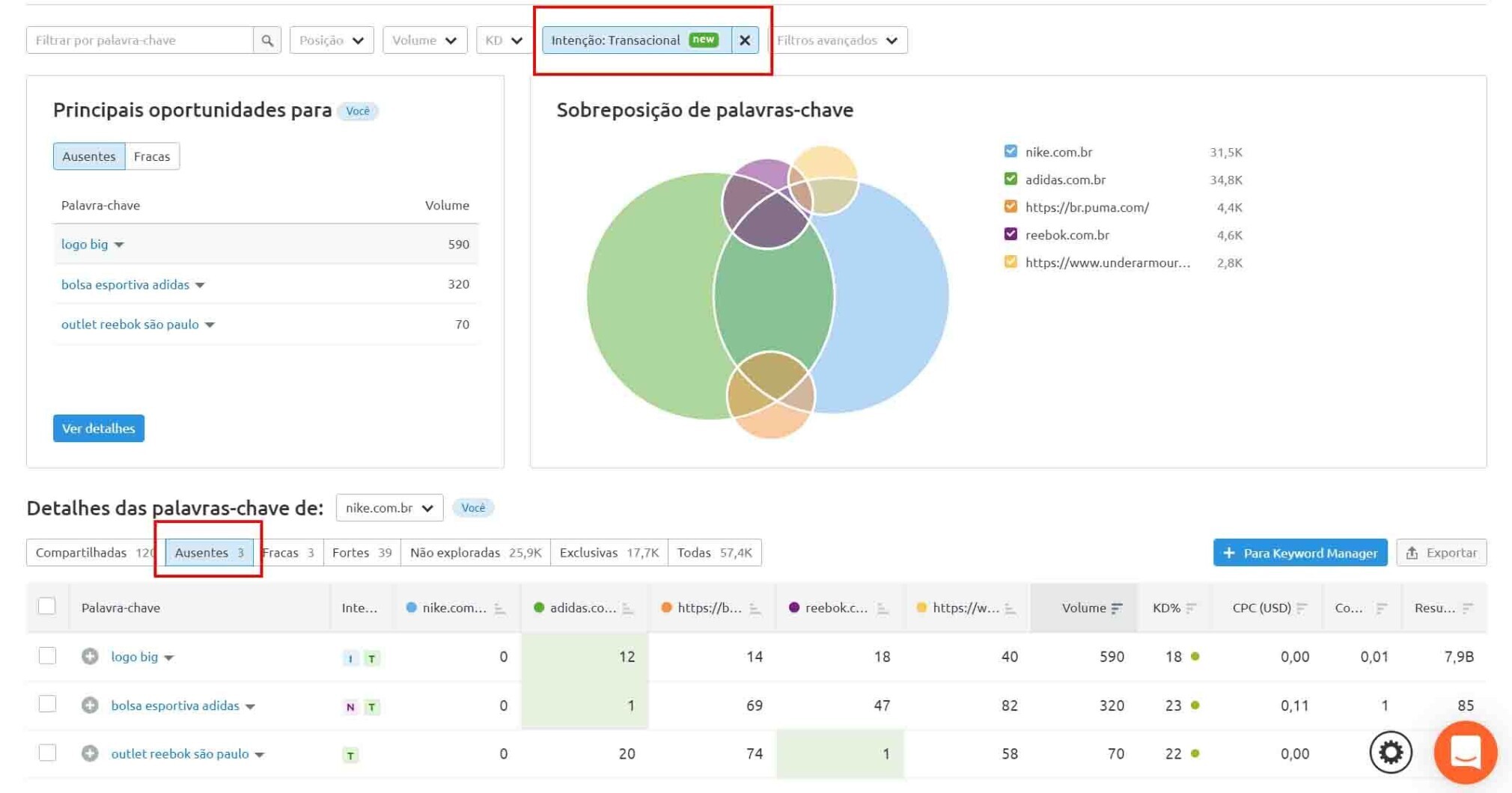Sort by KD% column sort icon
The height and width of the screenshot is (793, 1512).
1192,608
